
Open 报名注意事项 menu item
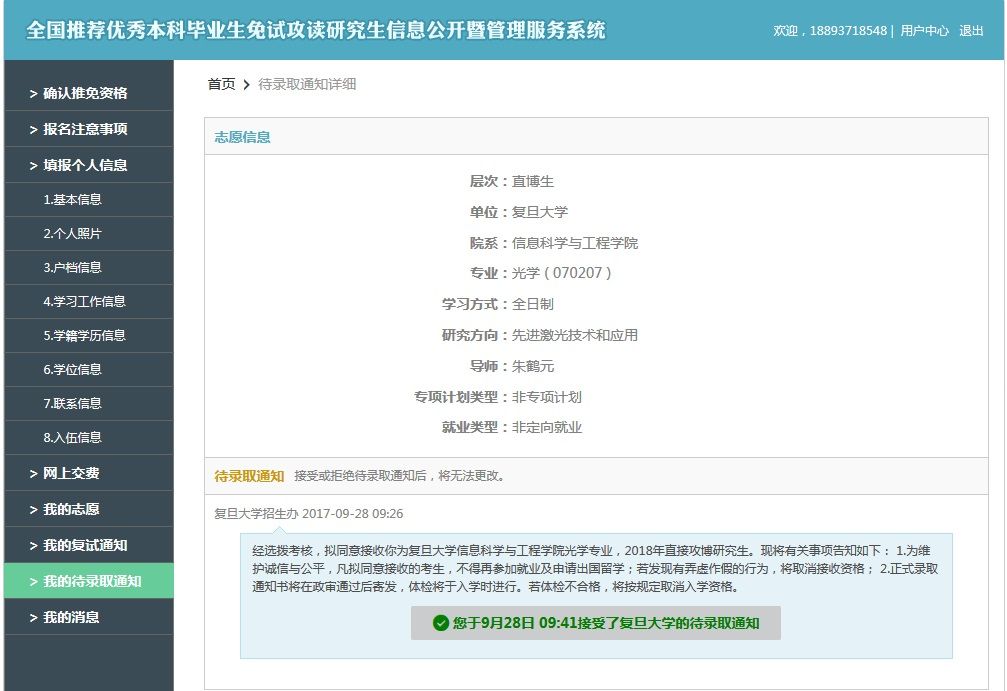pyautogui.click(x=85, y=129)
